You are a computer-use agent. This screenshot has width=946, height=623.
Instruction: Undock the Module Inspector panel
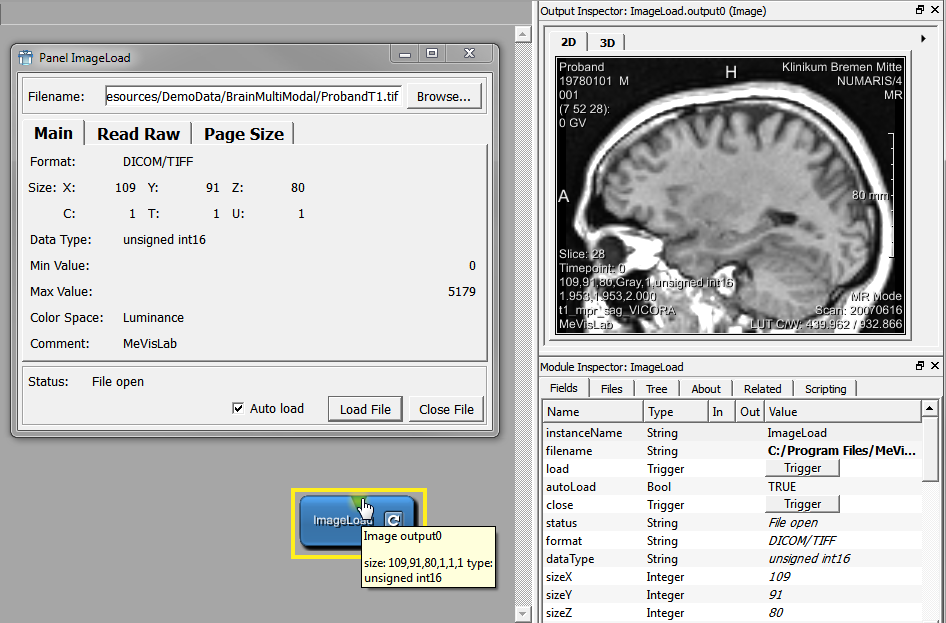pyautogui.click(x=920, y=367)
